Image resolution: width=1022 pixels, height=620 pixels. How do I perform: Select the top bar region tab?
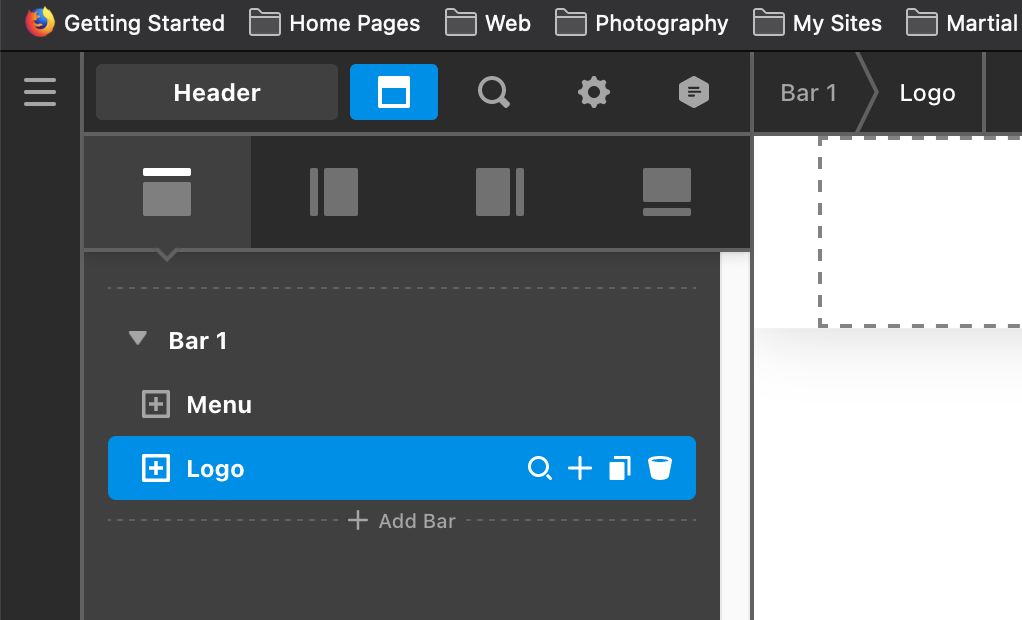coord(167,192)
